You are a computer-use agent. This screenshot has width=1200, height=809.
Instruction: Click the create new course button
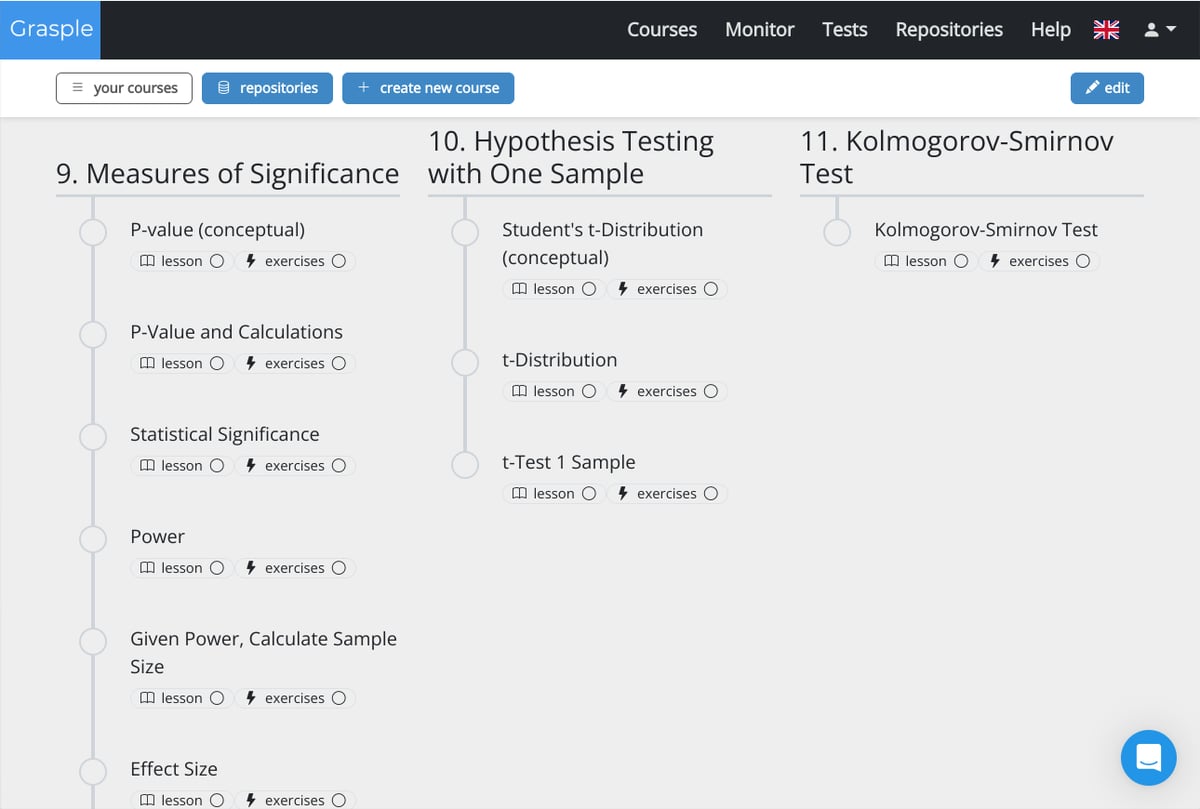click(x=428, y=88)
